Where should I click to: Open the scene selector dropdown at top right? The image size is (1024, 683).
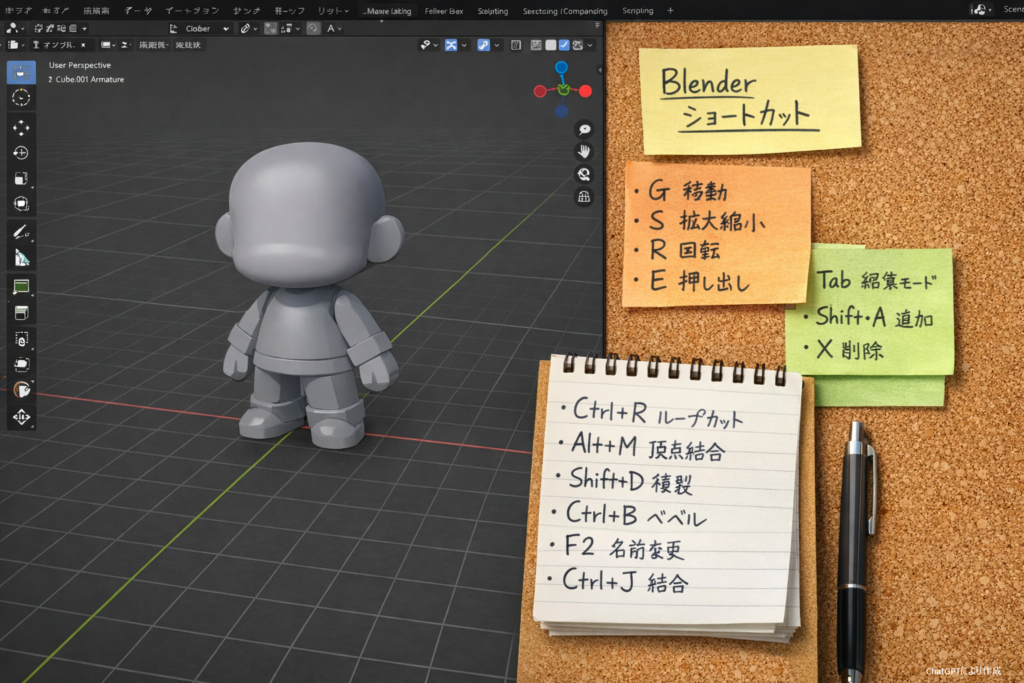coord(1010,10)
